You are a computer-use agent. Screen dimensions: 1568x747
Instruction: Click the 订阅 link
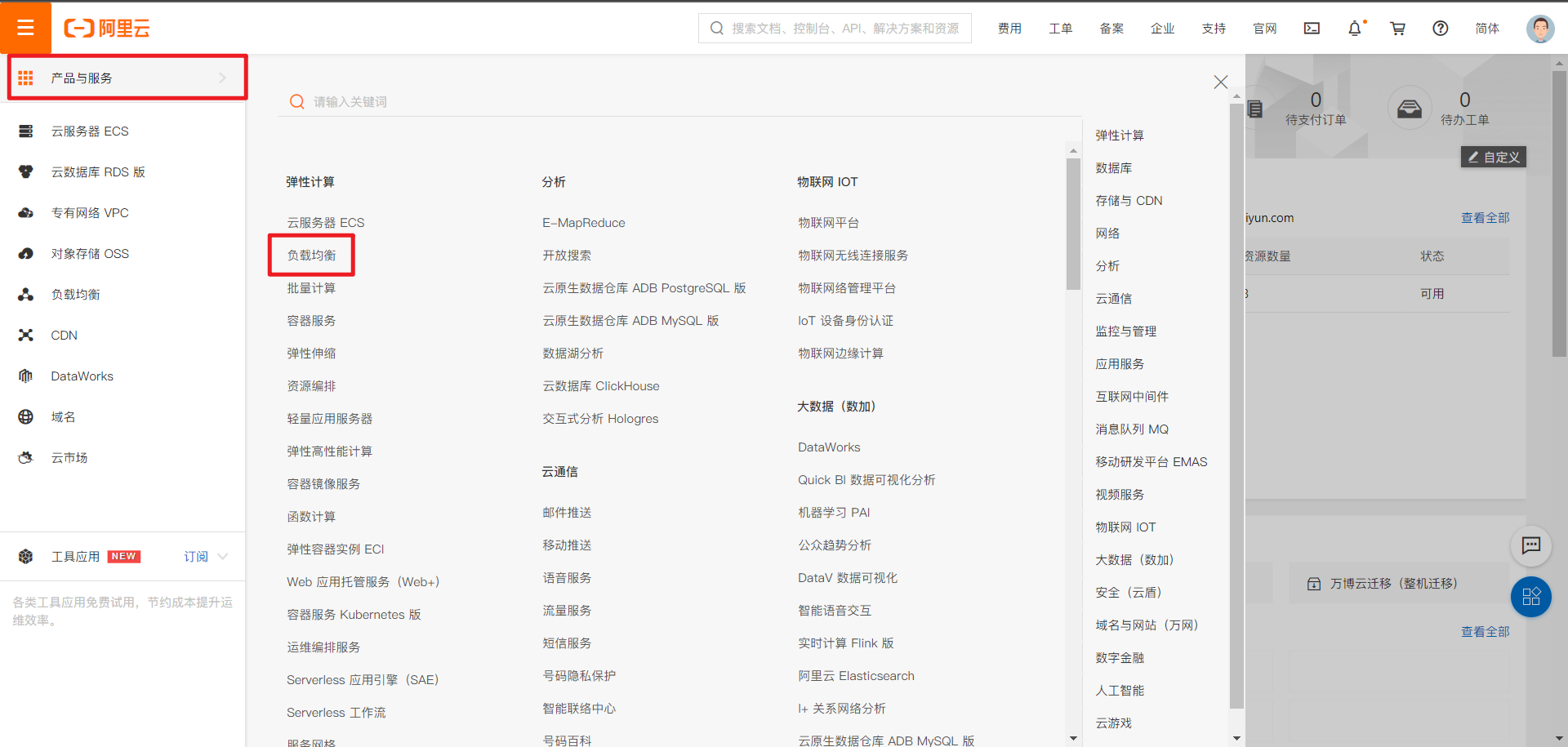196,557
